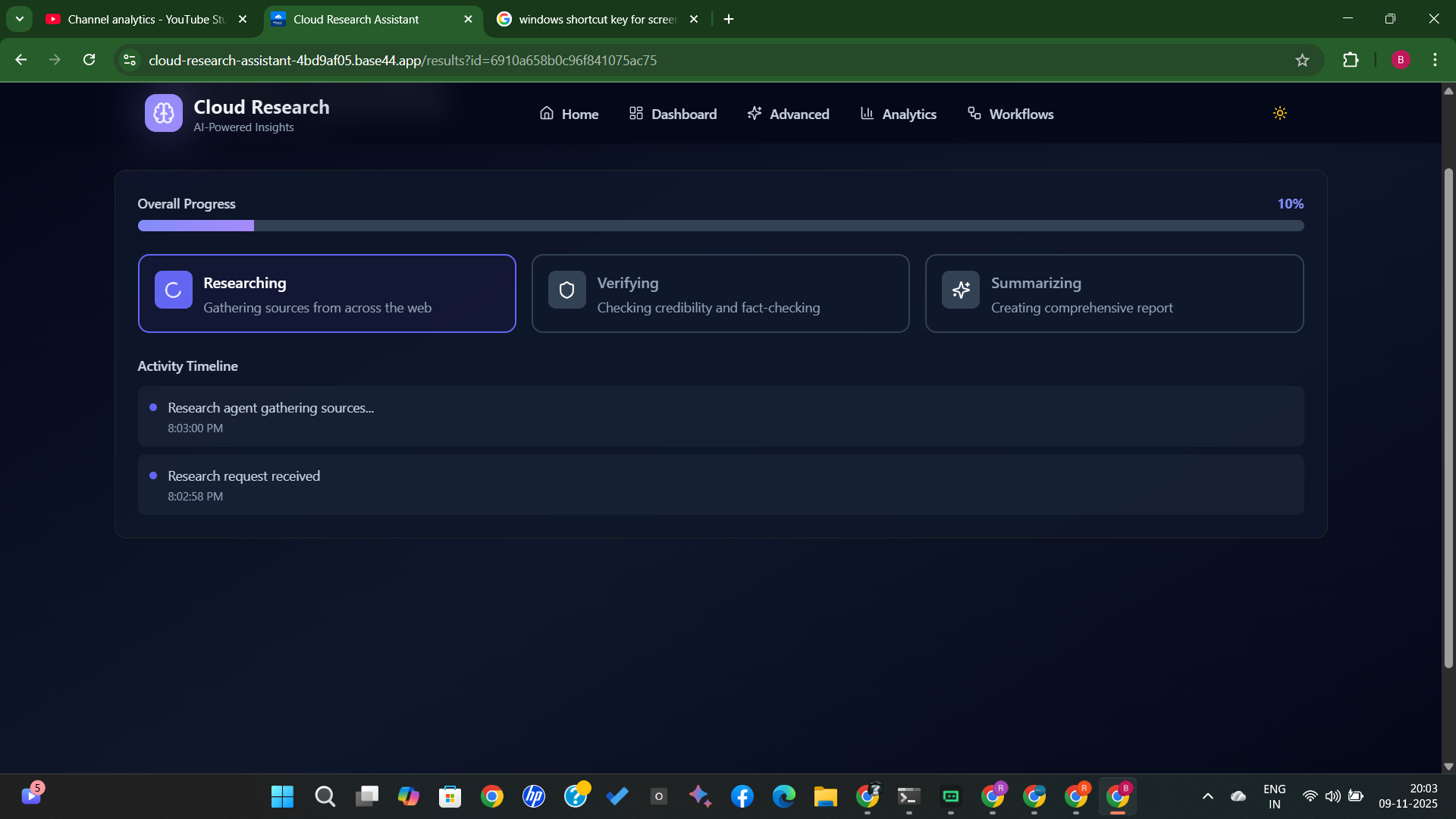Bookmark this page with star icon
The image size is (1456, 819).
pos(1302,60)
